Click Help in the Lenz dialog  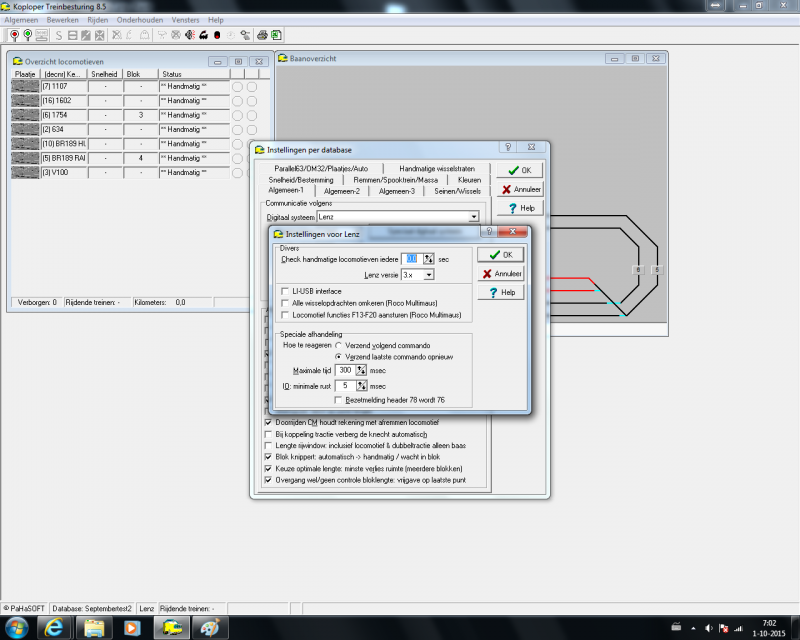click(501, 292)
